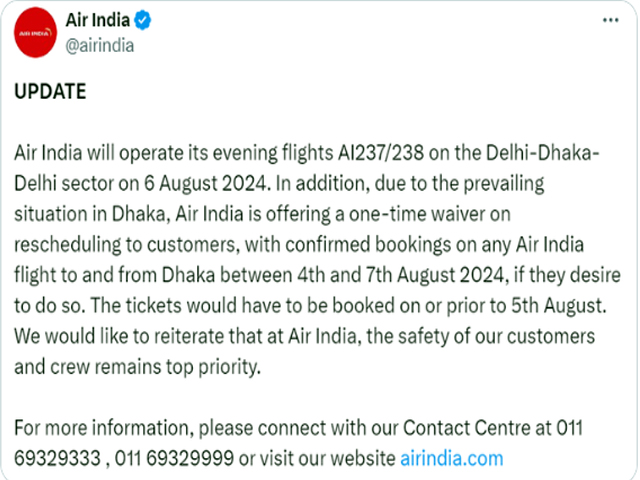
Task: Open the @airindia handle link
Action: [100, 45]
